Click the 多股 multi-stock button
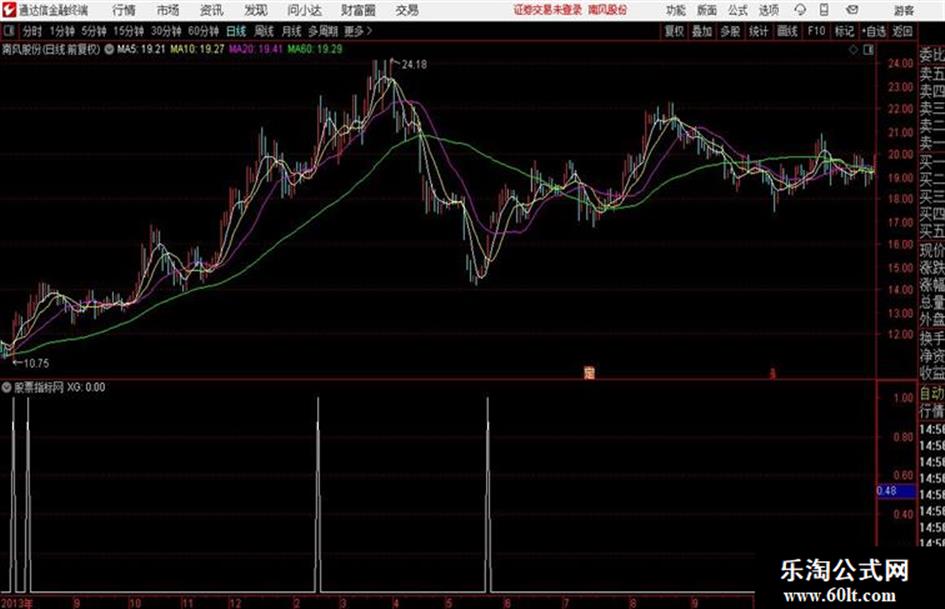 (730, 31)
